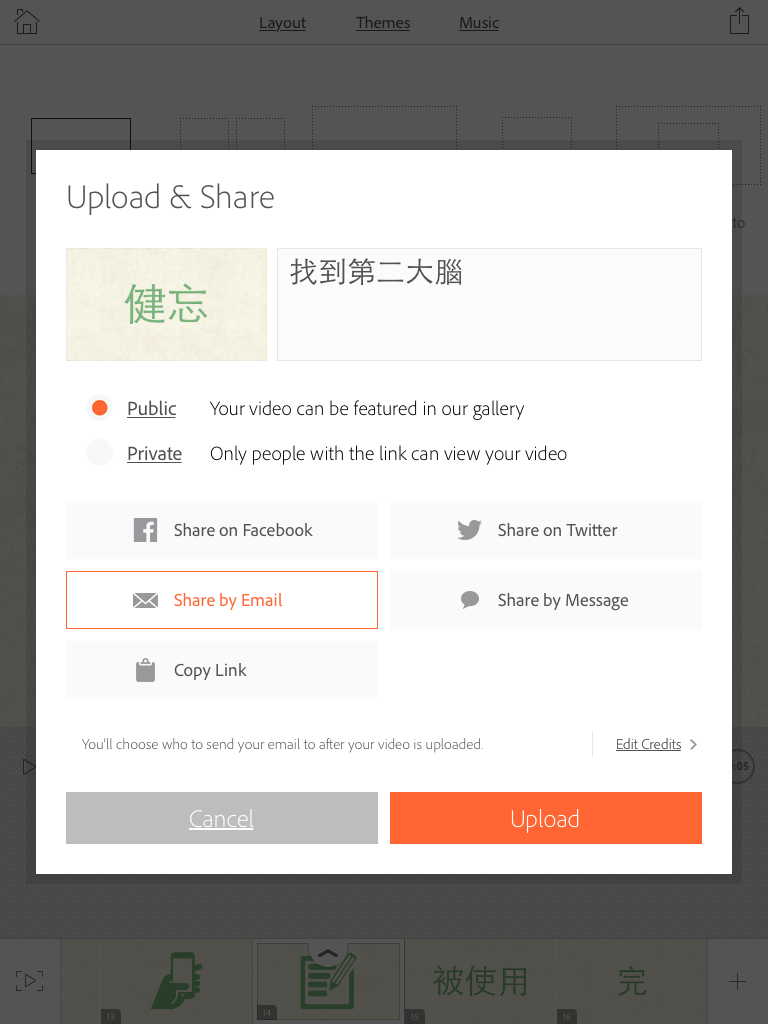This screenshot has height=1024, width=768.
Task: Share on Twitter
Action: click(546, 530)
